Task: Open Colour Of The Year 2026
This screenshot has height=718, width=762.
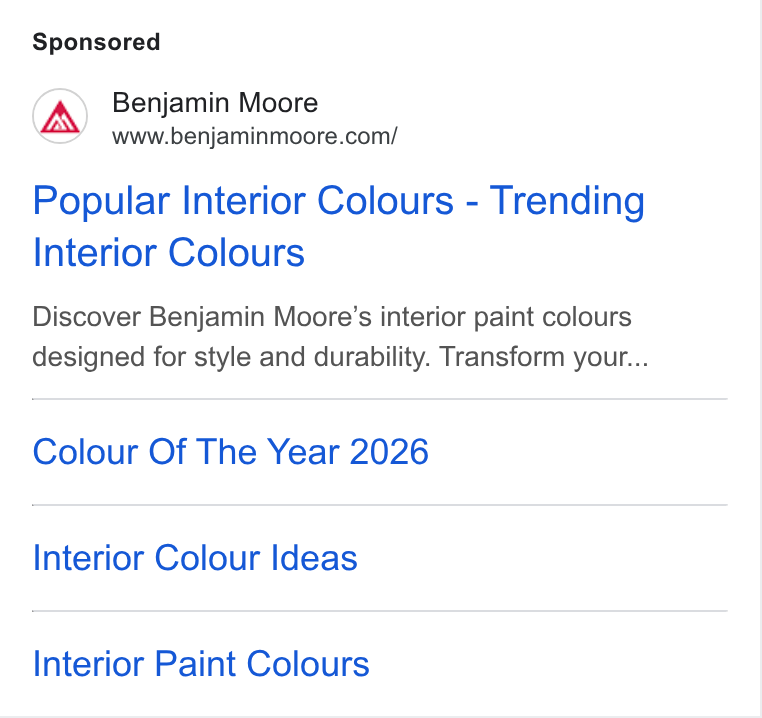Action: tap(230, 452)
